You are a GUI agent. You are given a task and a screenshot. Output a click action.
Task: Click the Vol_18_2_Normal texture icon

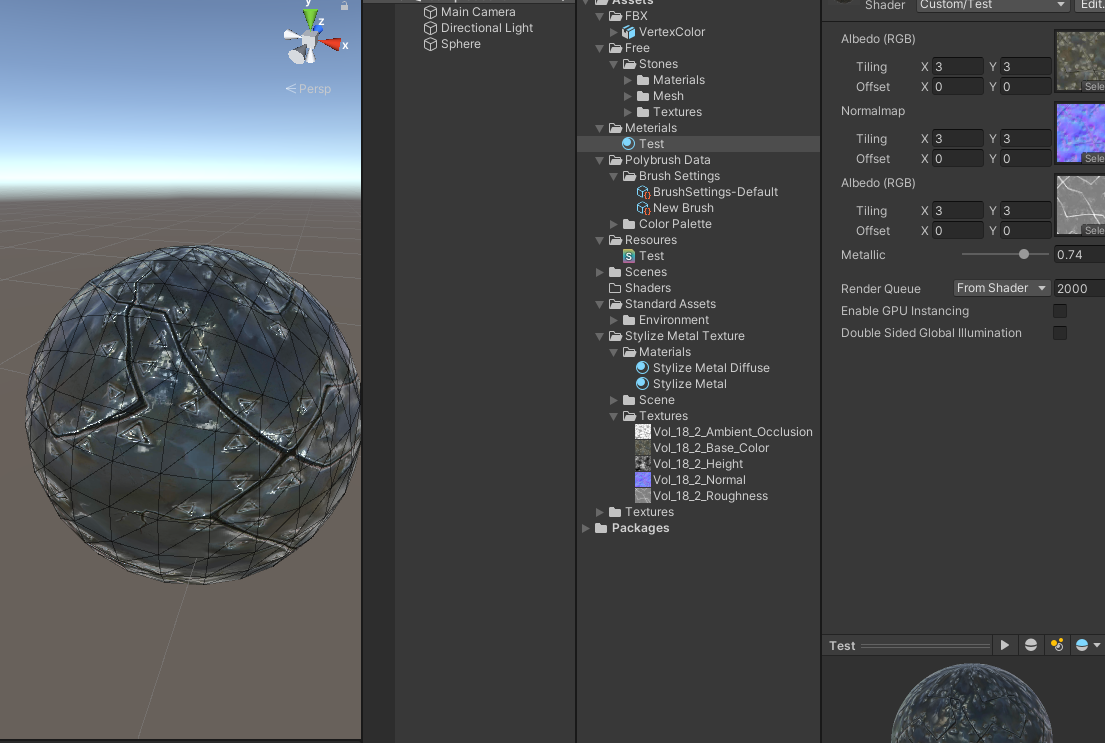[643, 480]
